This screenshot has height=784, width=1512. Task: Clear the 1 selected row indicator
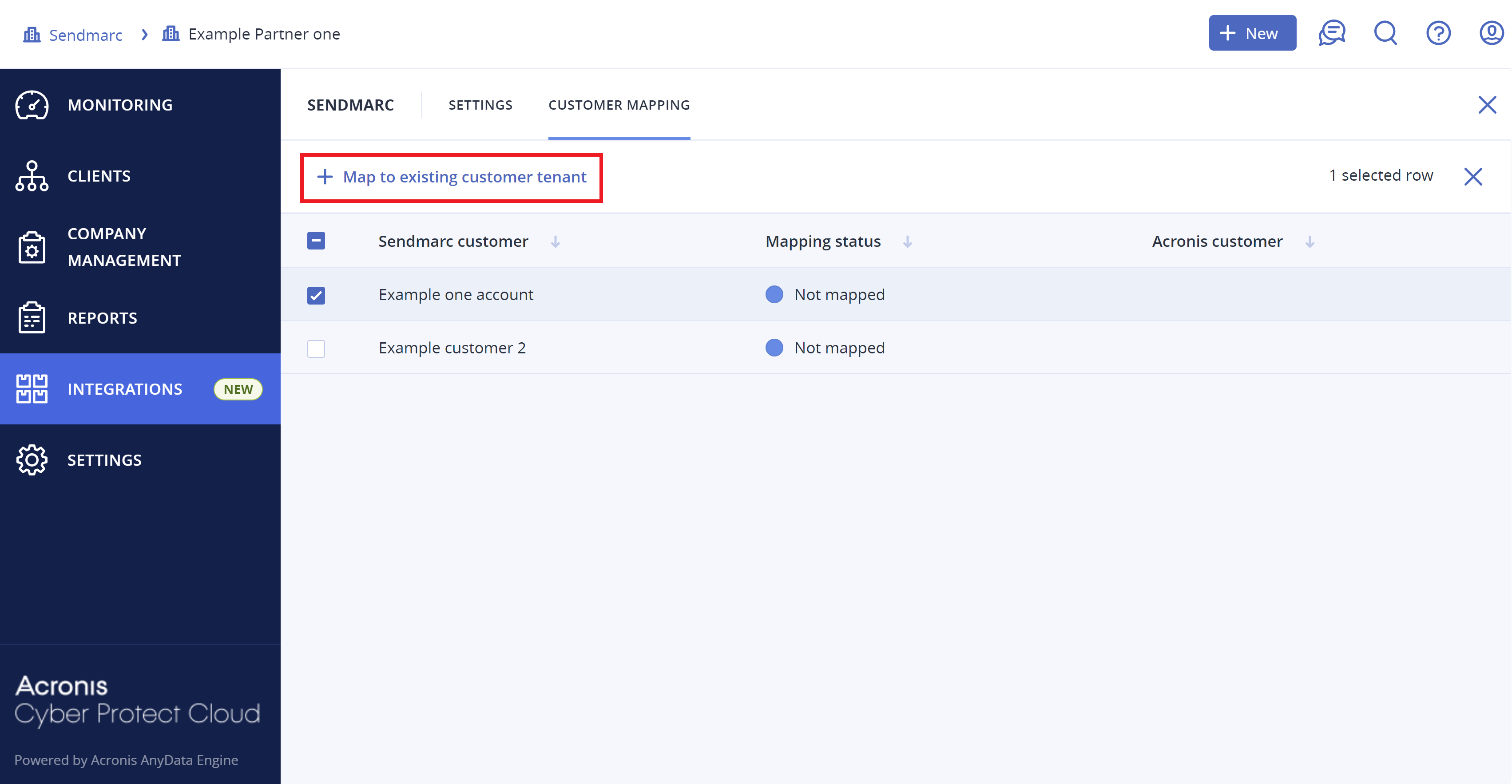point(1472,177)
